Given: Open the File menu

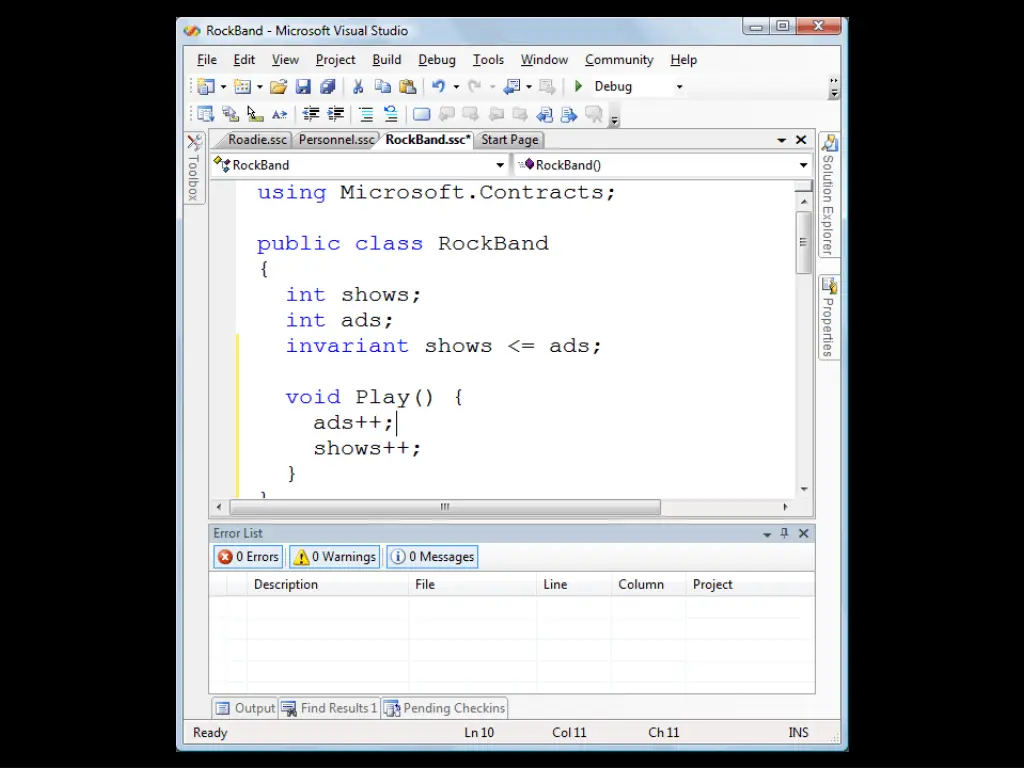Looking at the screenshot, I should pyautogui.click(x=207, y=59).
